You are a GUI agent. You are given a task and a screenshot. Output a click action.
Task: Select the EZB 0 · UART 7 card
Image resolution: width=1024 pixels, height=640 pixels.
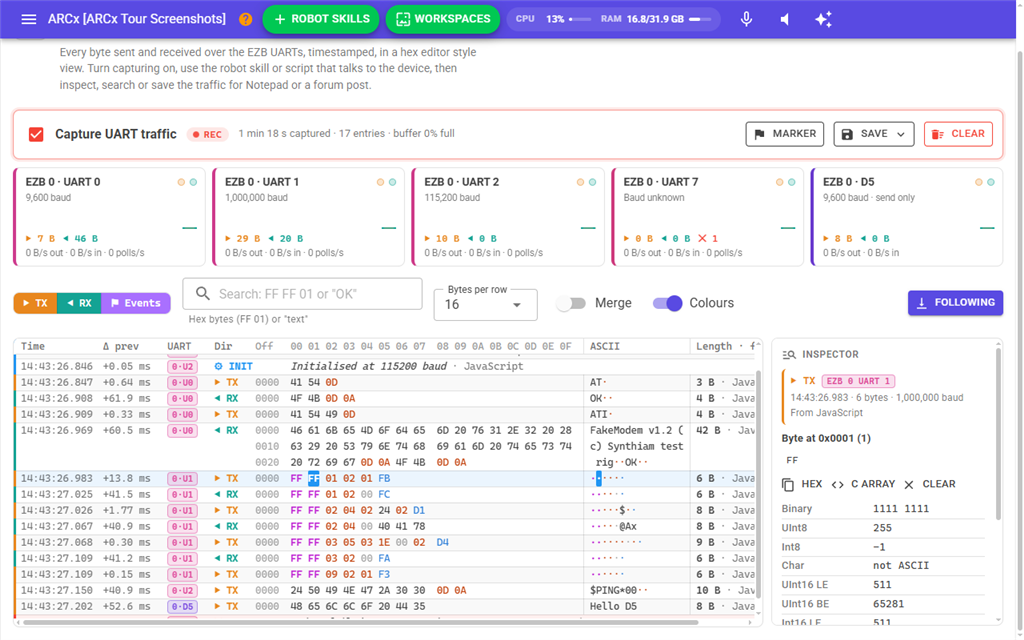coord(707,217)
